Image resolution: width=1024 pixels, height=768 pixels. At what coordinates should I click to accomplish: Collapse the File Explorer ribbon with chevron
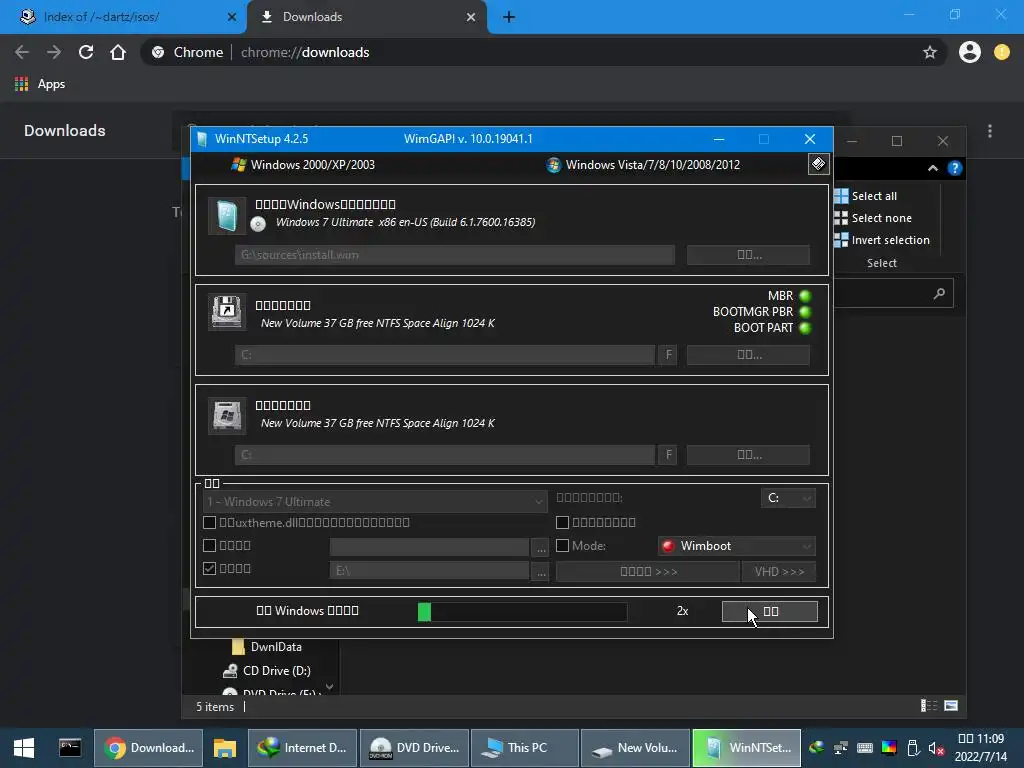click(x=933, y=168)
